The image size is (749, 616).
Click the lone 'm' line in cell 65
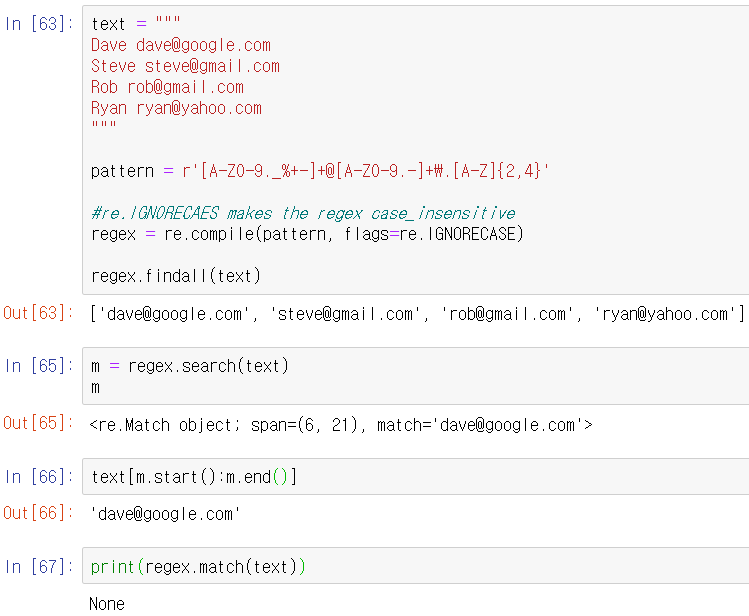[x=96, y=387]
